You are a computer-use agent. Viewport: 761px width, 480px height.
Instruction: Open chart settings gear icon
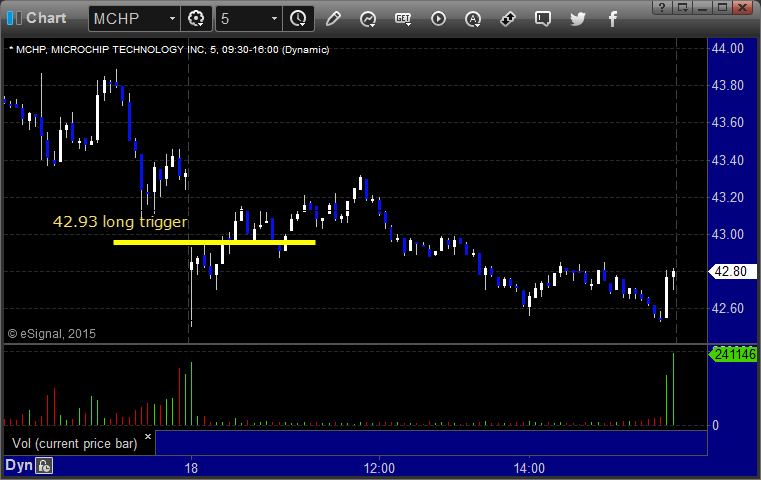pos(196,18)
